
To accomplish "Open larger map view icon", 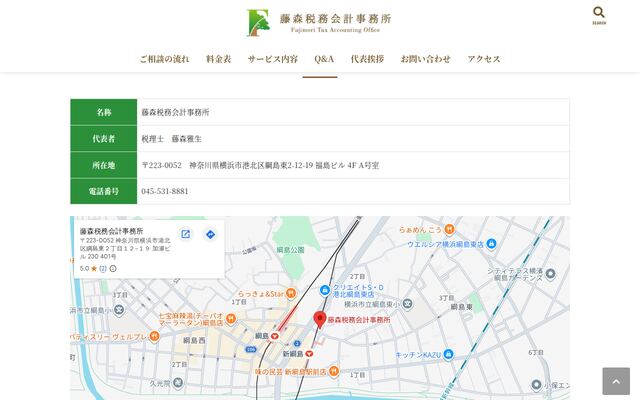I will (x=185, y=234).
